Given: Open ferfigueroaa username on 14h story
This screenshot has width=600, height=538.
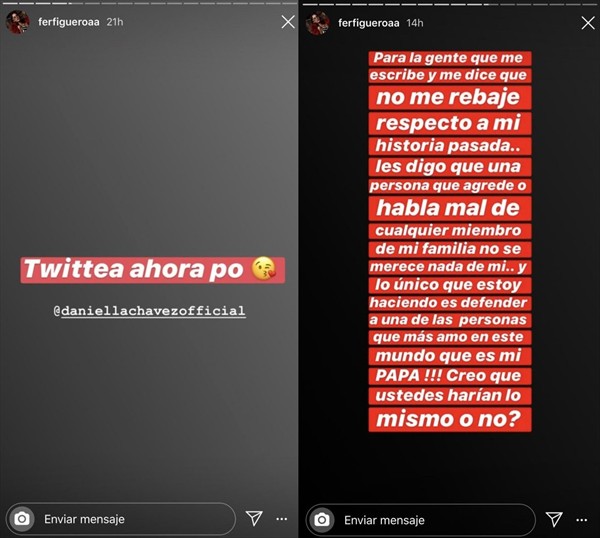Looking at the screenshot, I should tap(368, 23).
